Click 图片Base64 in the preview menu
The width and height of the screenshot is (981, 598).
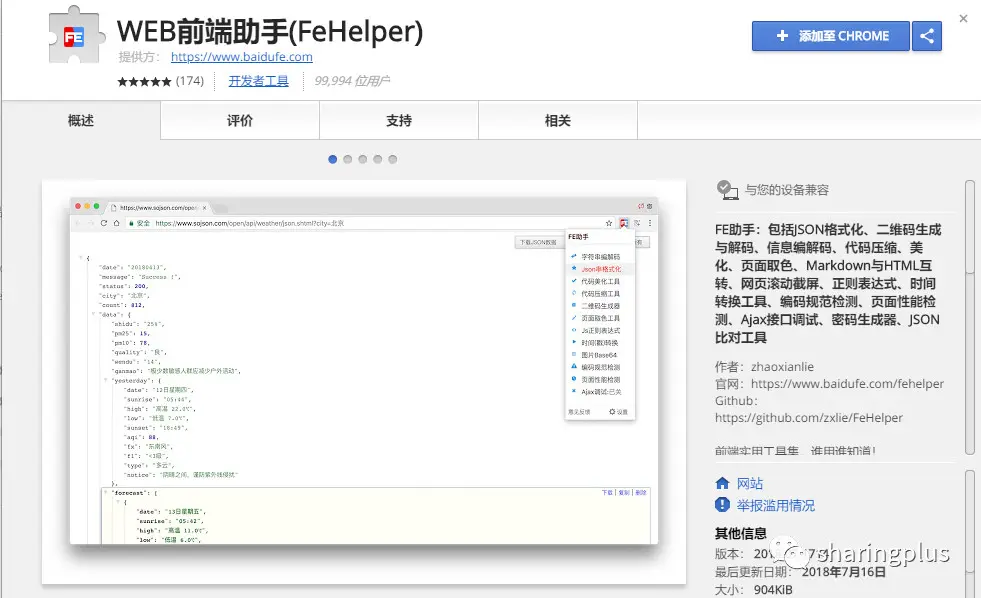pos(599,355)
